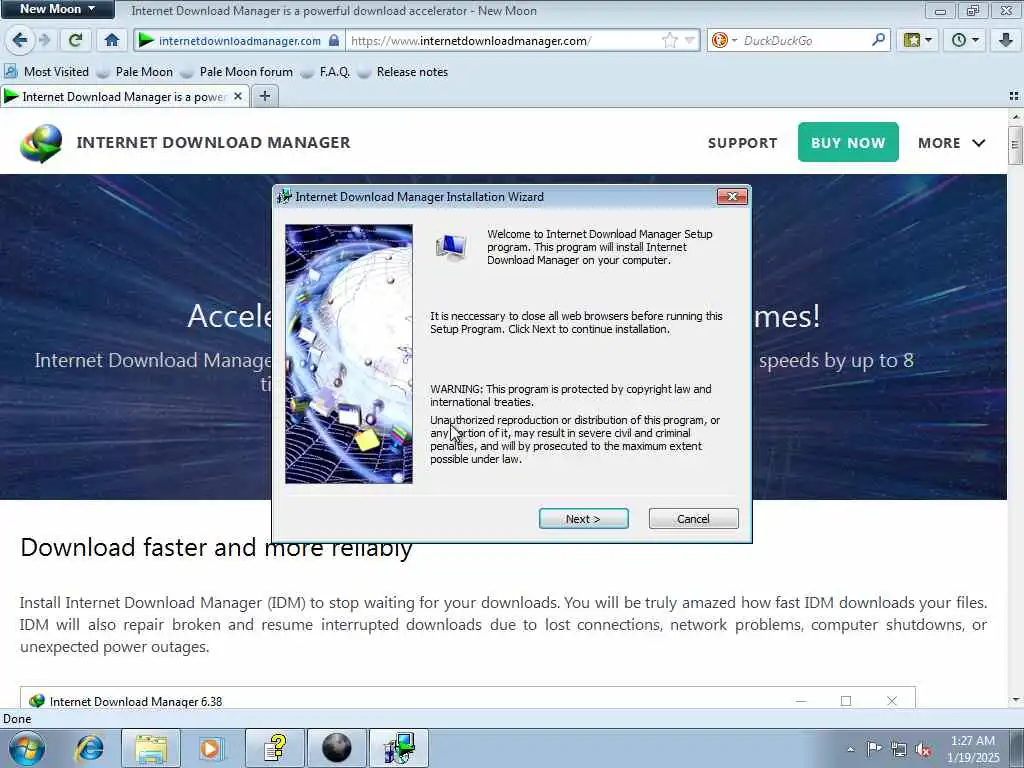Click the computer icon in wizard
1024x768 pixels.
click(x=451, y=248)
